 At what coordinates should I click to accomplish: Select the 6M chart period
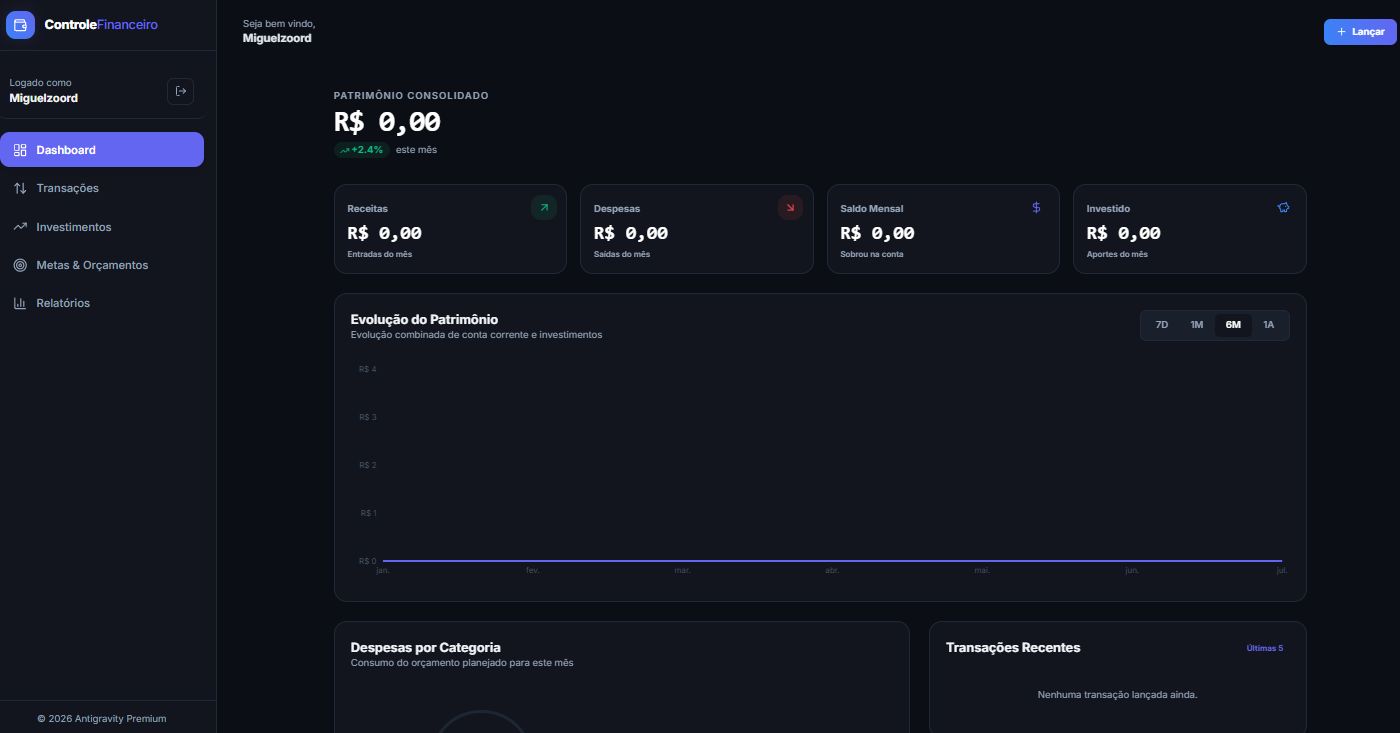pyautogui.click(x=1233, y=325)
